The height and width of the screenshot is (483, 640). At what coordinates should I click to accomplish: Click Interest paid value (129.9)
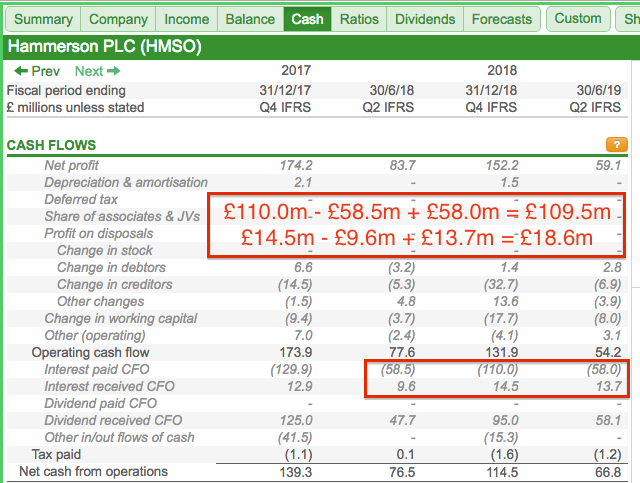(x=291, y=369)
